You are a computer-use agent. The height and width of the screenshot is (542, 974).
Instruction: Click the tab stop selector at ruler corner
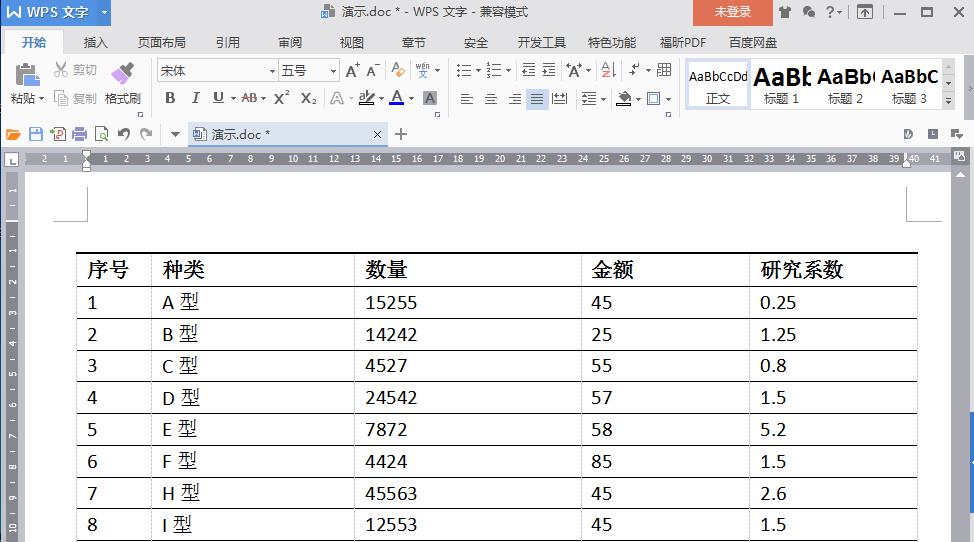pos(12,160)
